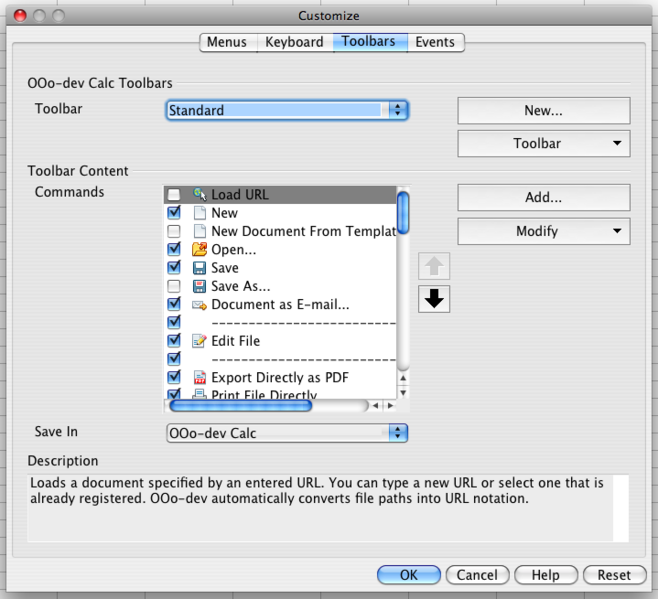This screenshot has height=599, width=658.
Task: Move command down with black arrow
Action: coord(434,299)
